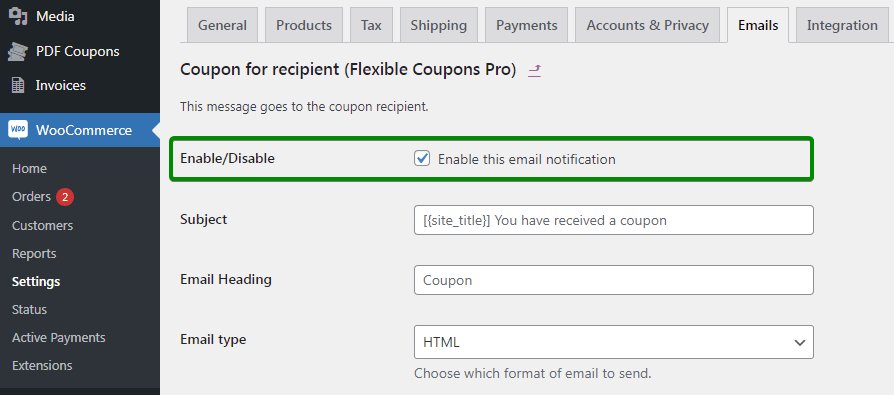Click the Orders count badge
This screenshot has width=894, height=395.
coord(65,197)
